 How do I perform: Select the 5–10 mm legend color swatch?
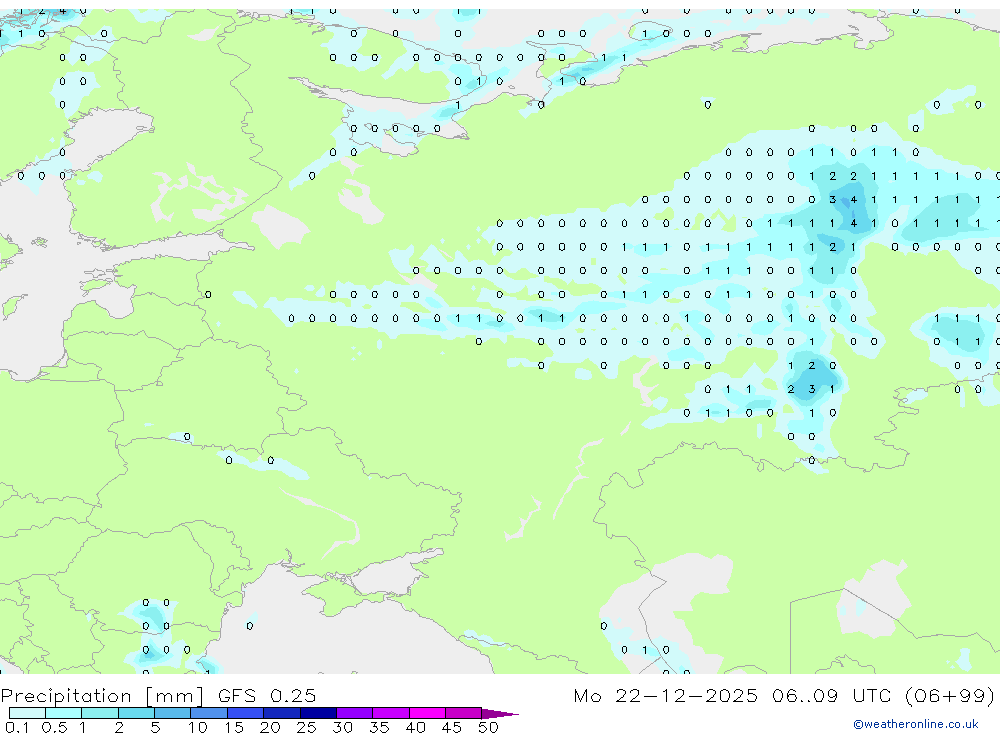point(173,713)
